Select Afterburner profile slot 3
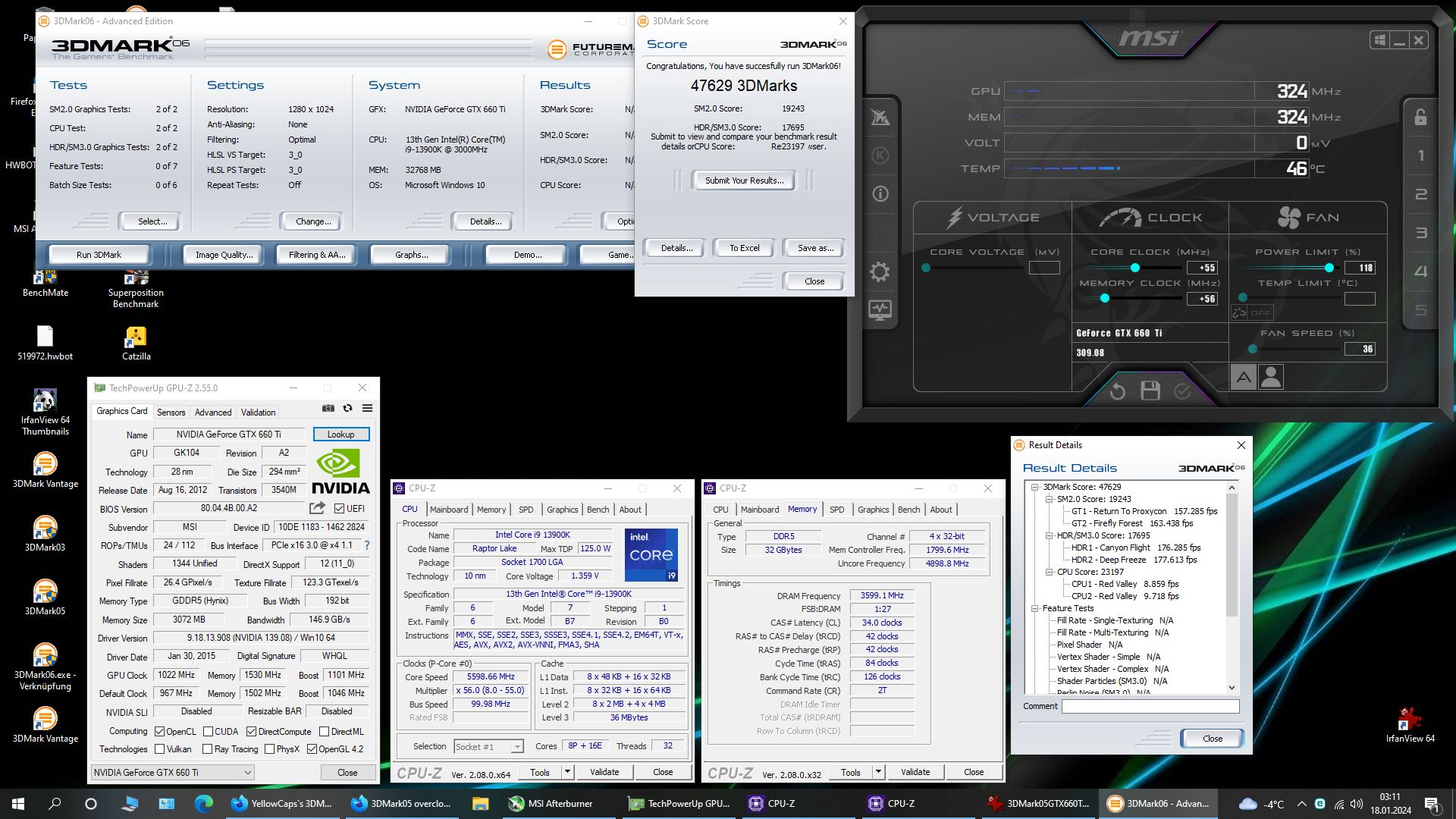 pyautogui.click(x=1420, y=233)
